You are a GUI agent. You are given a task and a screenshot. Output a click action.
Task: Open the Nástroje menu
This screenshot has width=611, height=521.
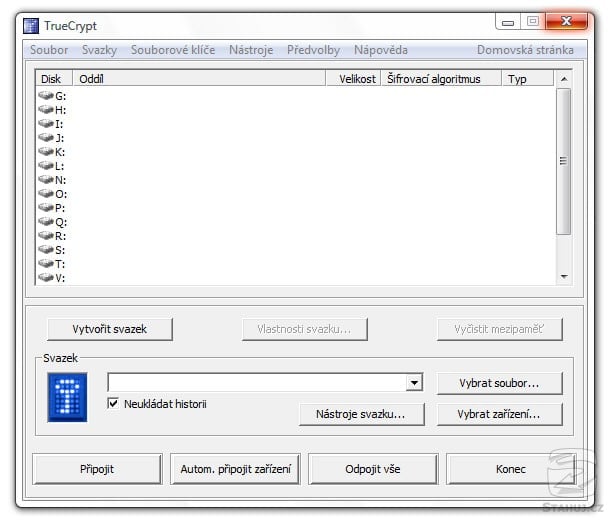[251, 50]
